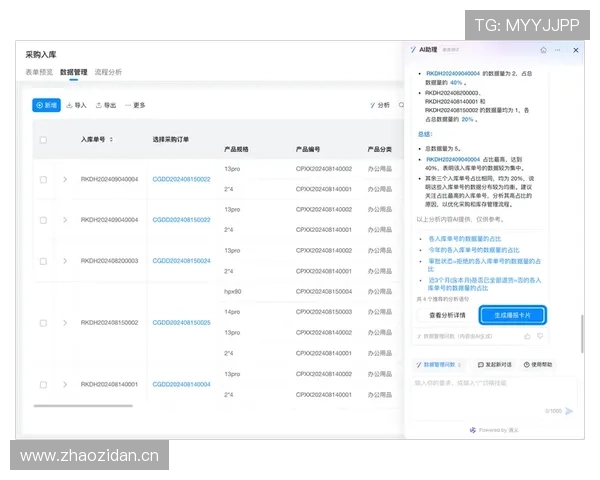
Task: Click the 采购入库 page title
Action: coord(41,54)
